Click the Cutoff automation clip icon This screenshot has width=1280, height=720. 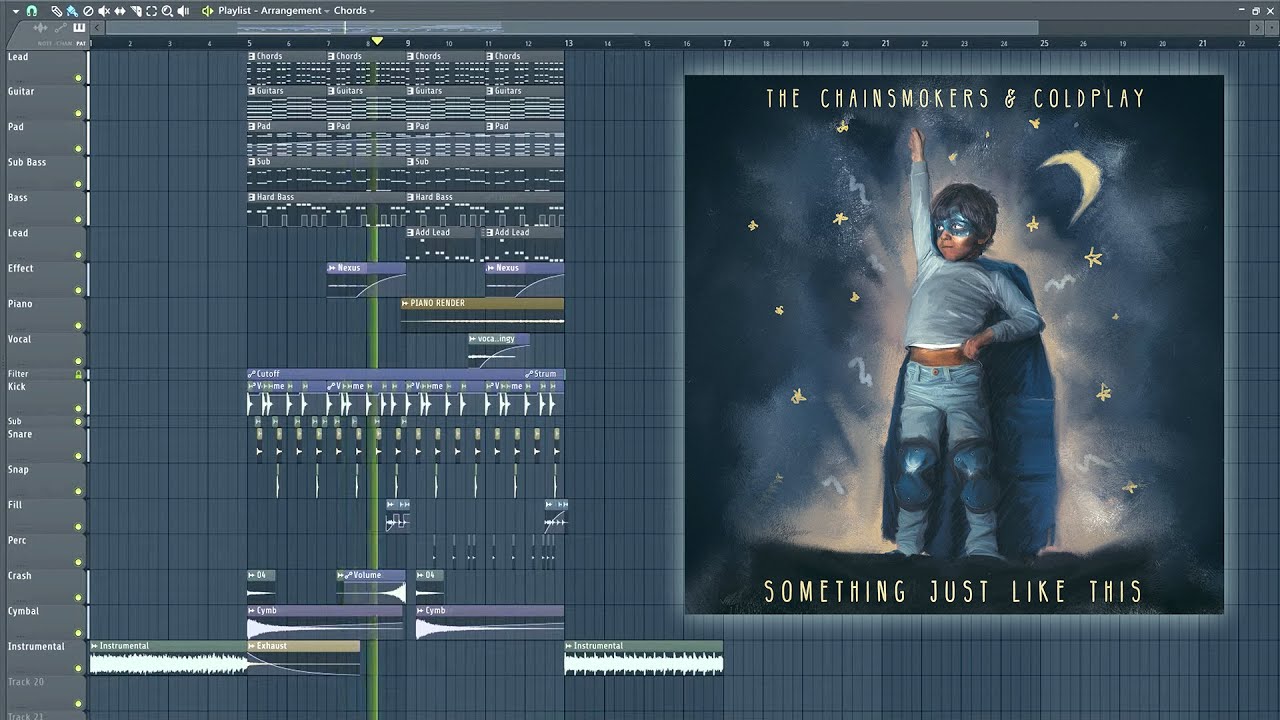click(x=252, y=374)
